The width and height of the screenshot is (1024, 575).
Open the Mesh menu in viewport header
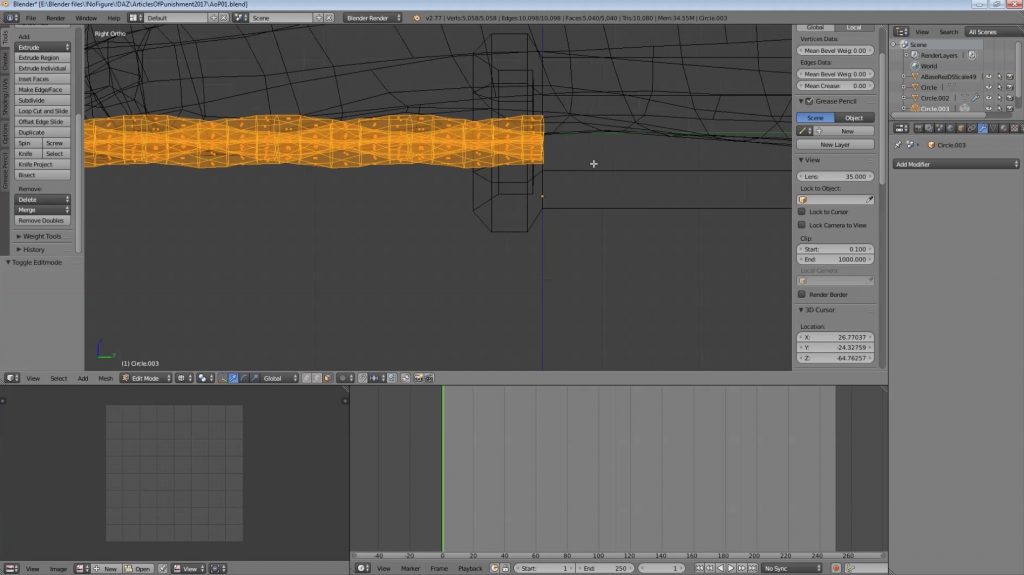pos(105,378)
